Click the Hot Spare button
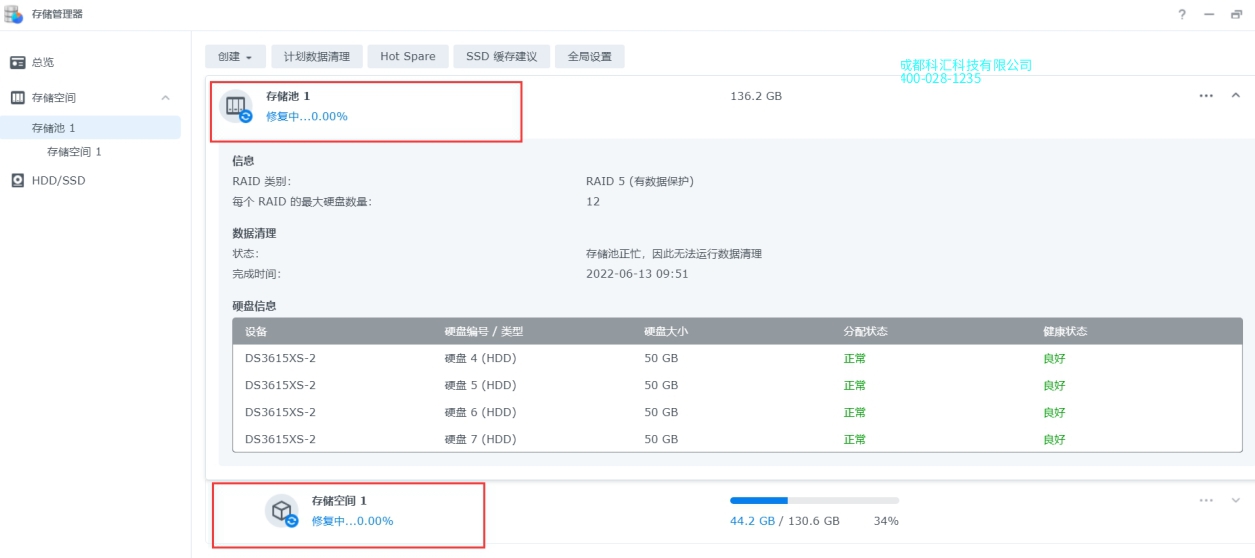Image resolution: width=1255 pixels, height=558 pixels. pos(408,57)
